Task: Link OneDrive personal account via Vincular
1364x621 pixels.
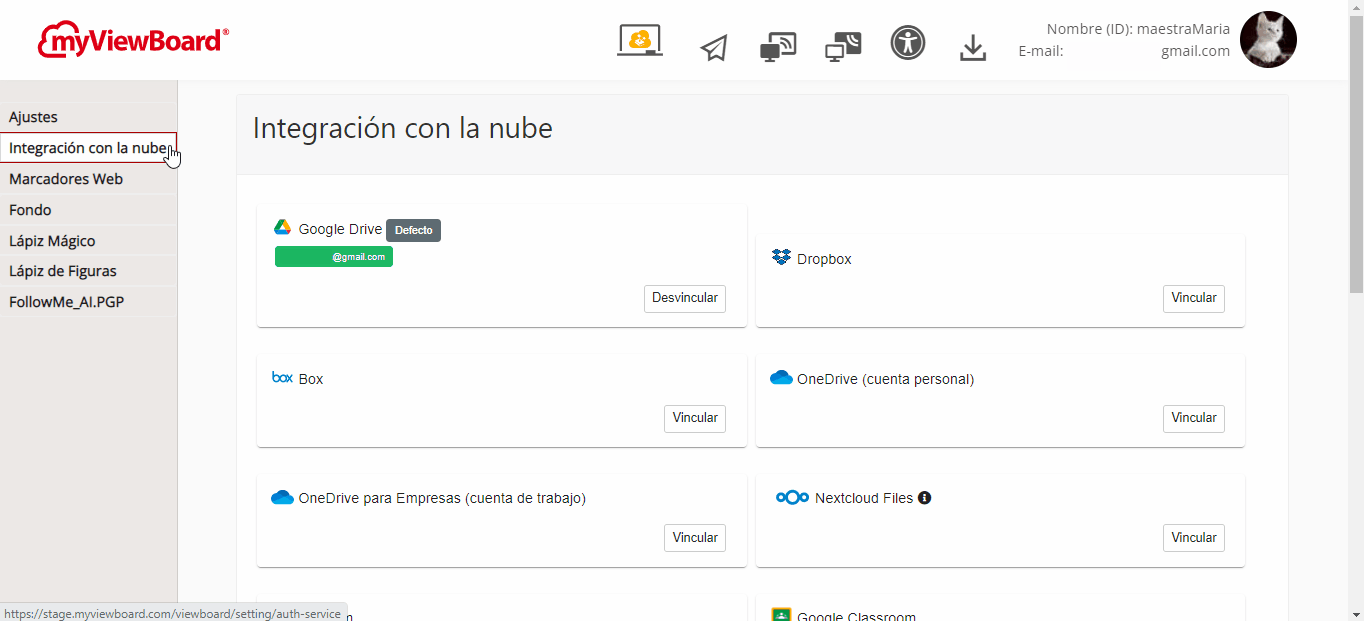Action: [1194, 418]
